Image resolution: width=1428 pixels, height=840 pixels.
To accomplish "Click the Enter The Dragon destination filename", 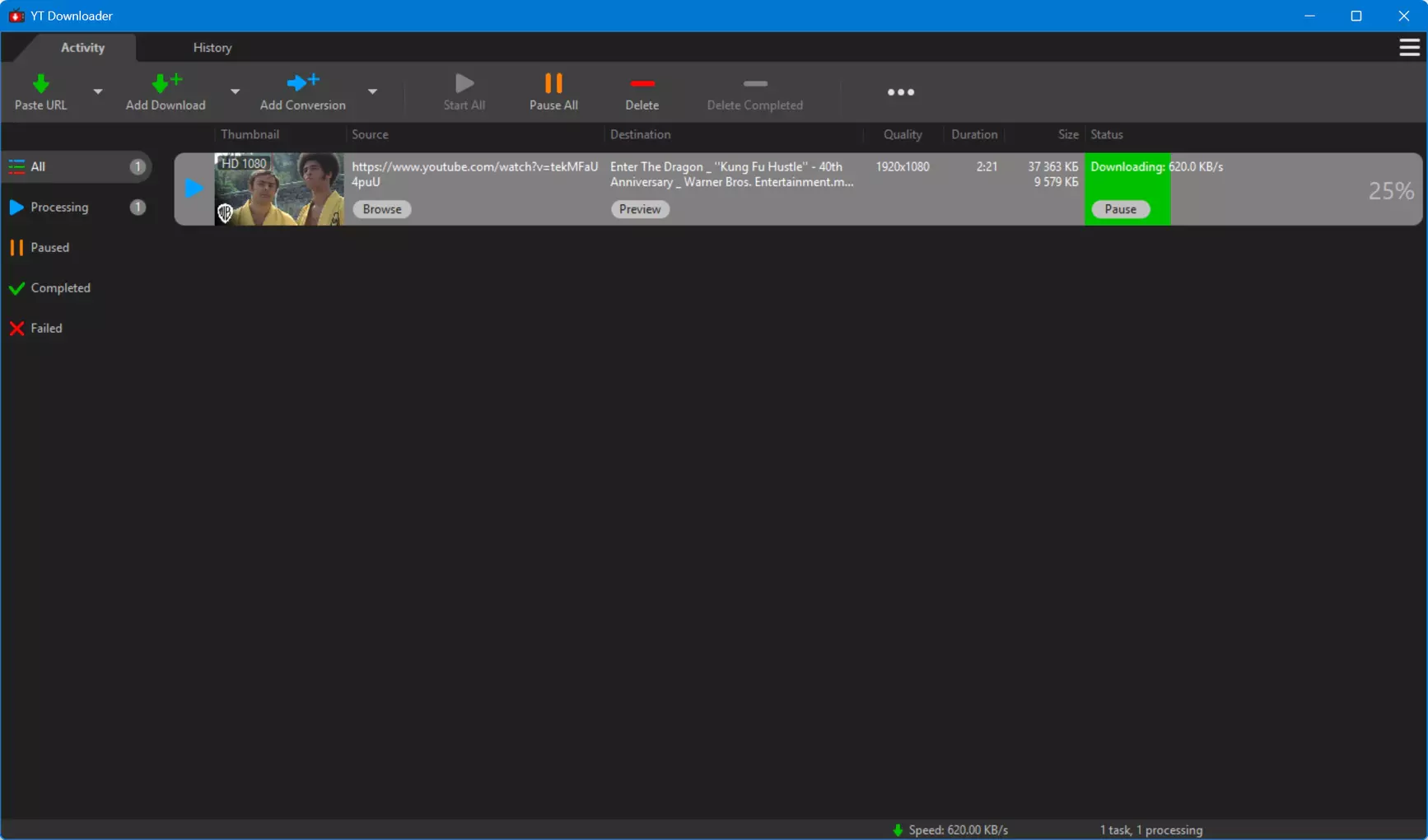I will (731, 175).
